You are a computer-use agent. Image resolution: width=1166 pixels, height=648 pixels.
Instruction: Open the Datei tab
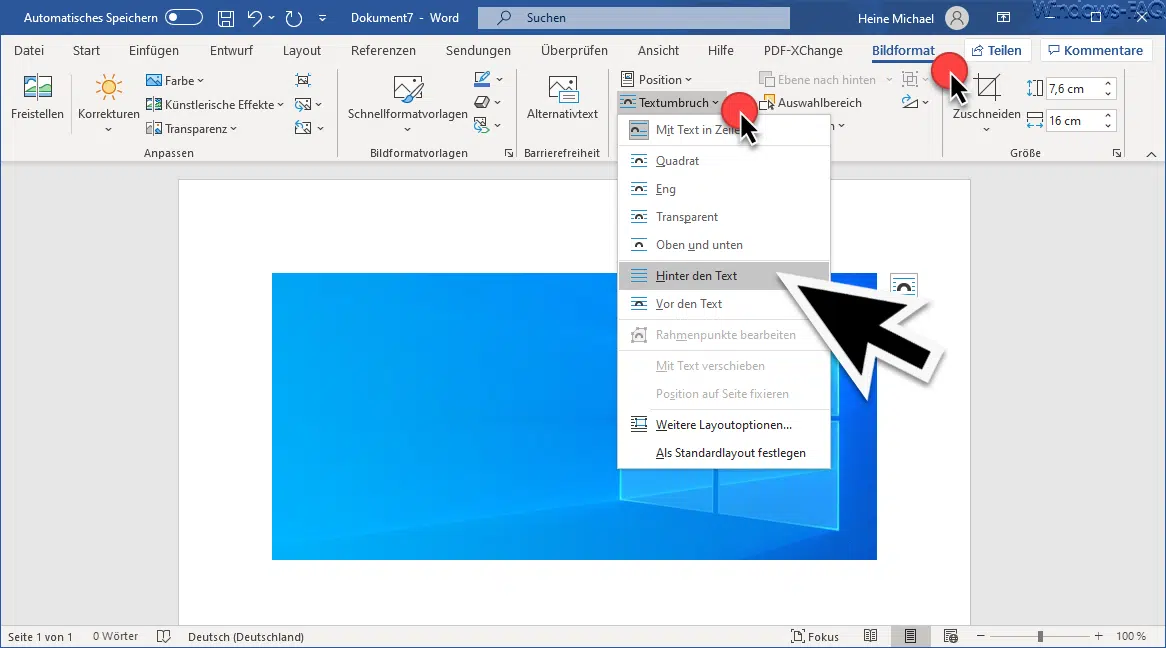pyautogui.click(x=29, y=51)
